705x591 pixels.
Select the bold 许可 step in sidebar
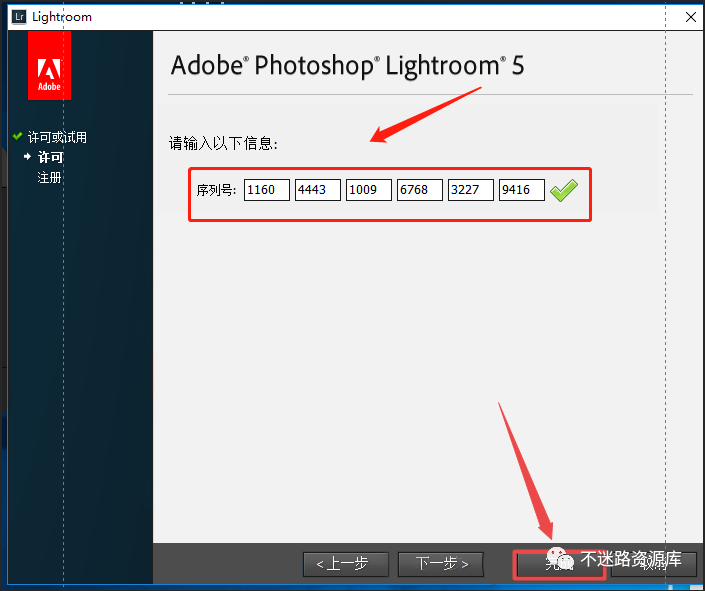[x=50, y=157]
